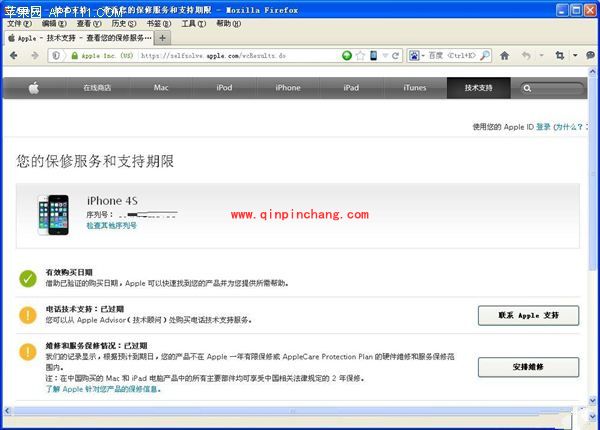The width and height of the screenshot is (600, 430).
Task: Click the undo arrow toolbar icon
Action: click(x=527, y=56)
